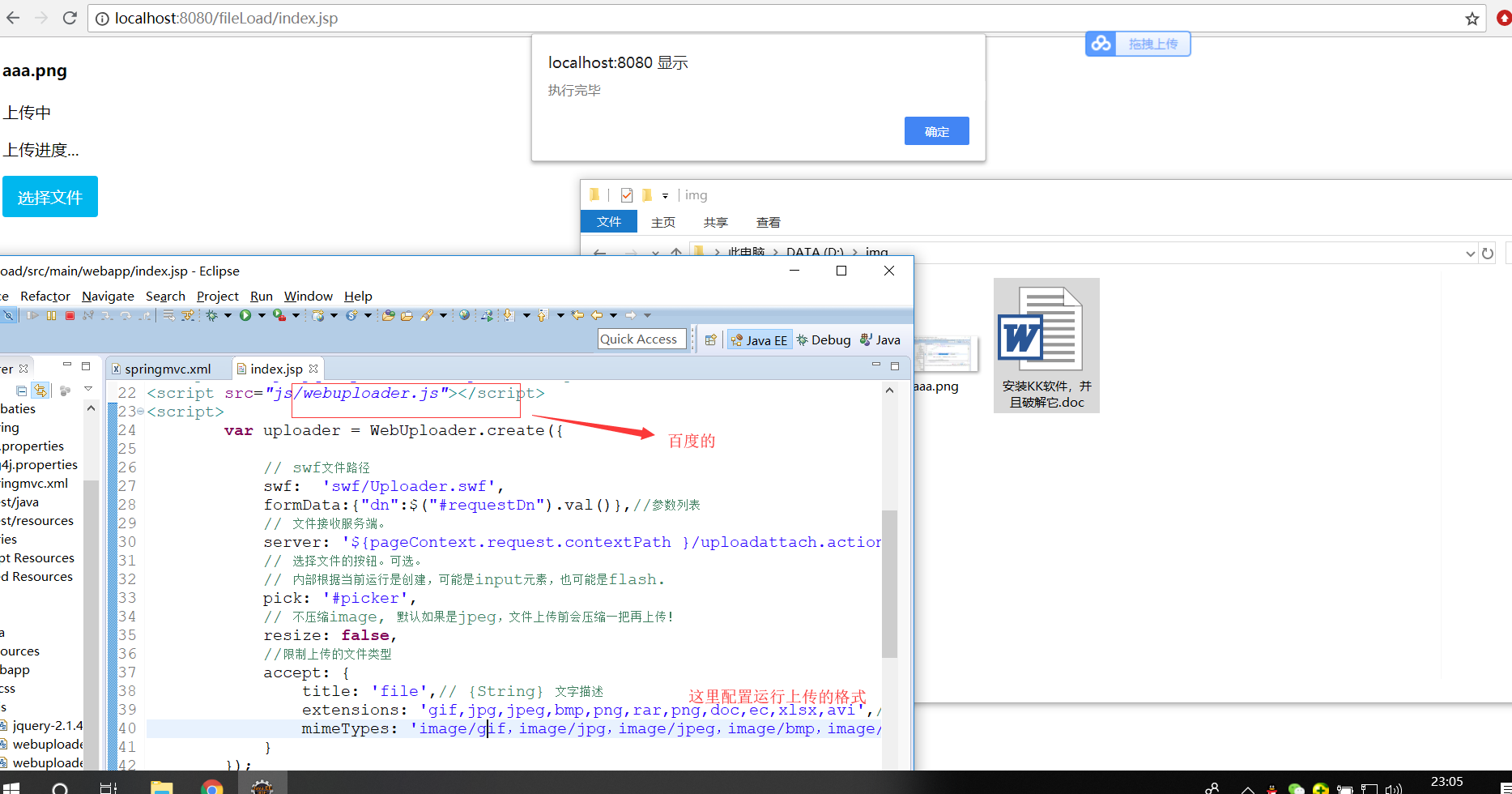Toggle Use Step Filters in toolbar
1512x794 pixels.
[x=188, y=315]
